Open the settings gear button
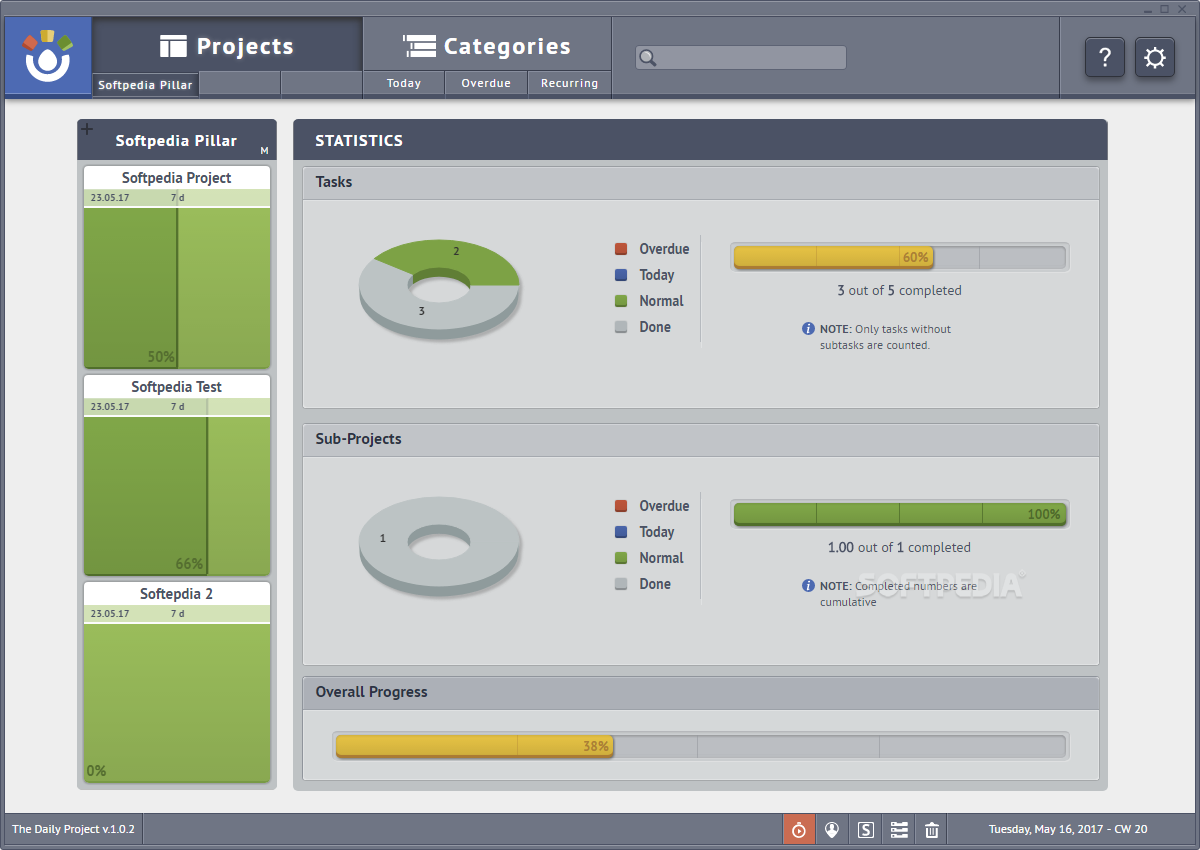The height and width of the screenshot is (850, 1200). pos(1155,57)
